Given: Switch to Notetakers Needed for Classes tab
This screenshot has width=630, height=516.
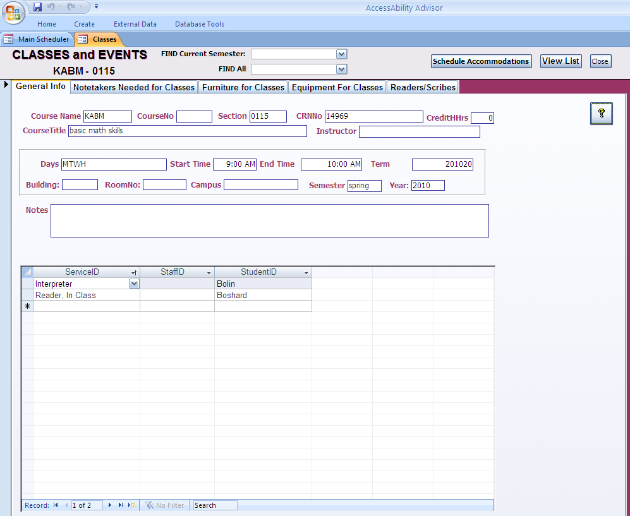Looking at the screenshot, I should coord(135,87).
